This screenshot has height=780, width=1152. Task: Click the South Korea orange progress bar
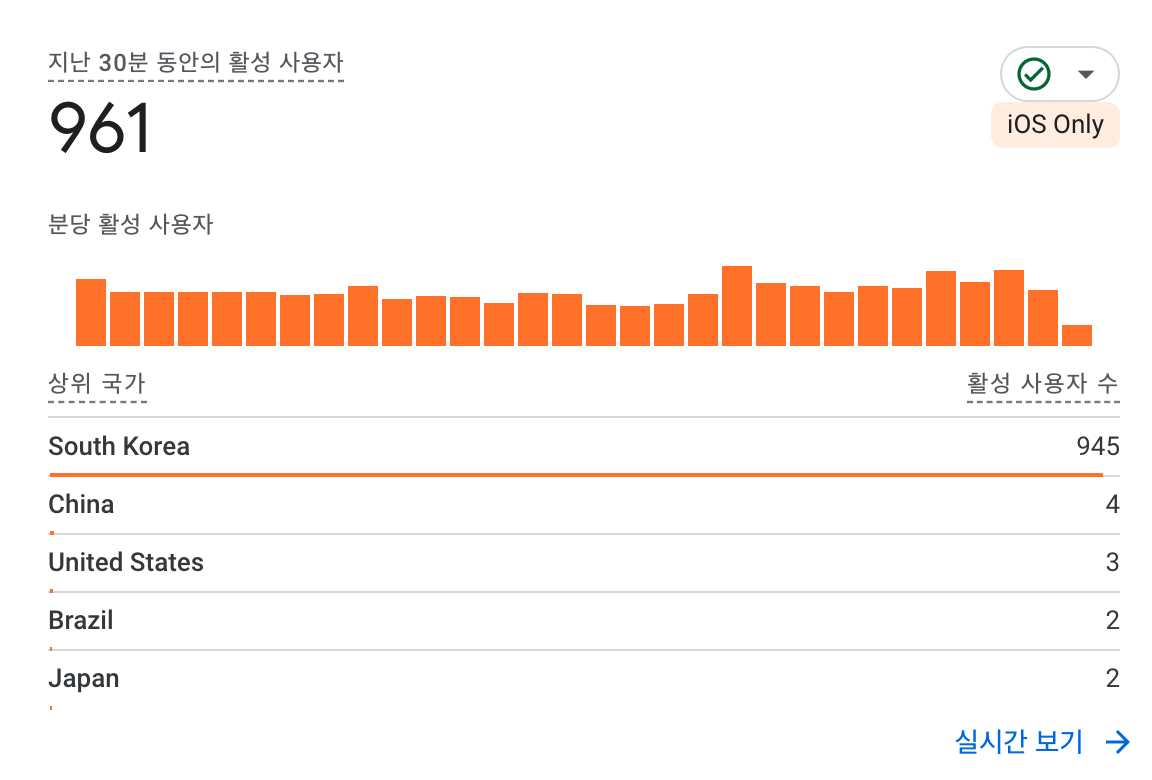[575, 474]
